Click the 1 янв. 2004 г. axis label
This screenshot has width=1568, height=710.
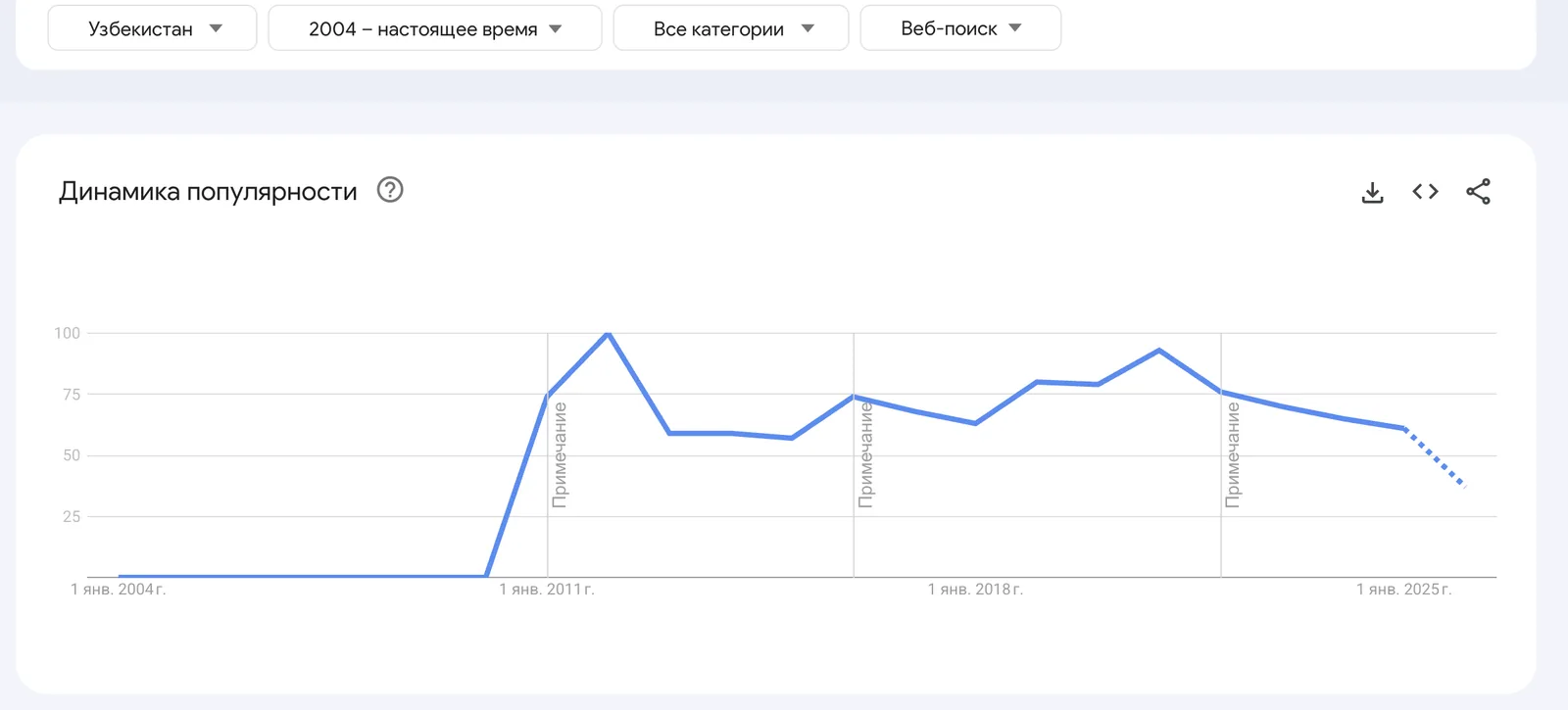tap(118, 590)
